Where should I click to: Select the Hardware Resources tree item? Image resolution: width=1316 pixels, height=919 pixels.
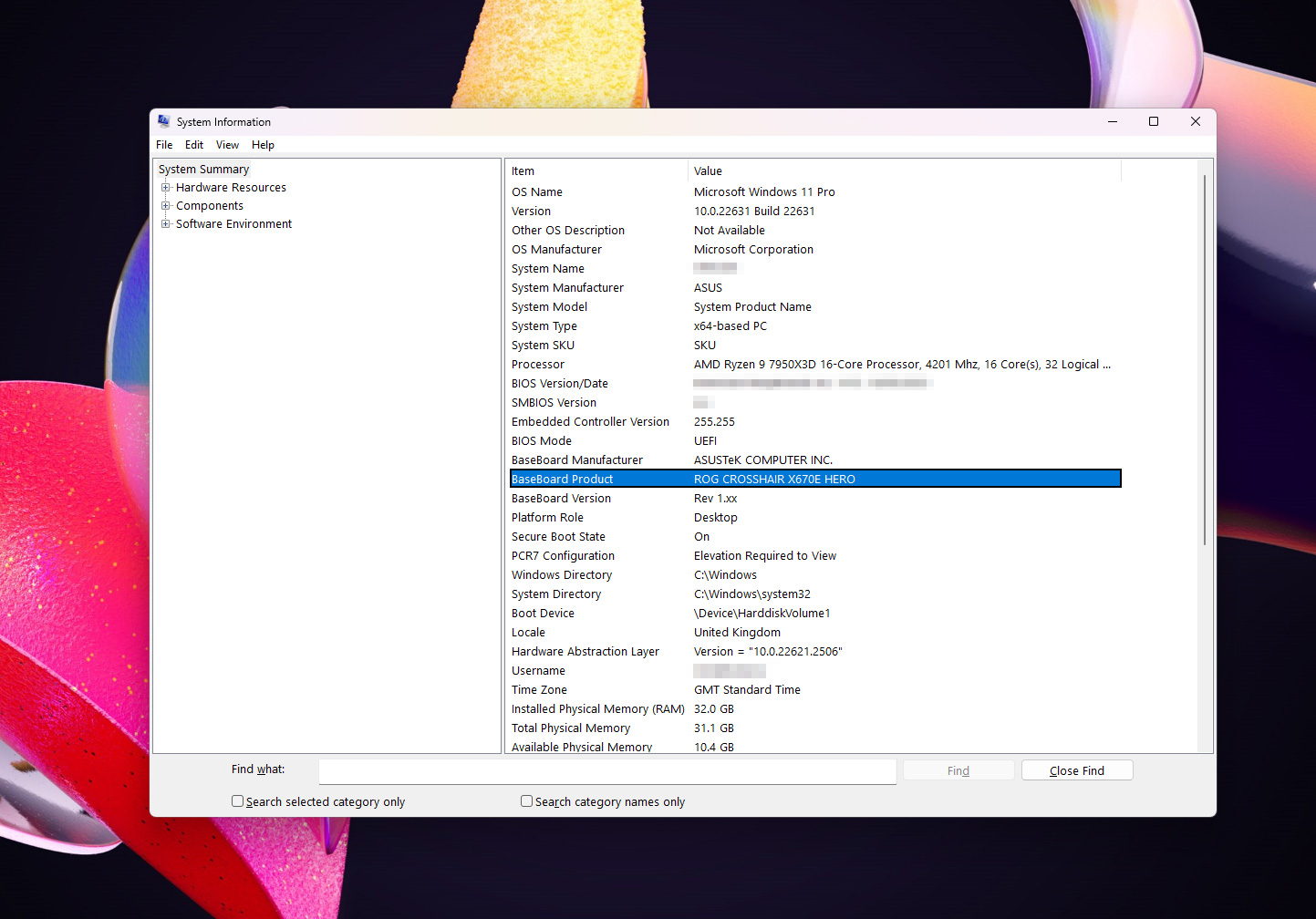point(231,188)
